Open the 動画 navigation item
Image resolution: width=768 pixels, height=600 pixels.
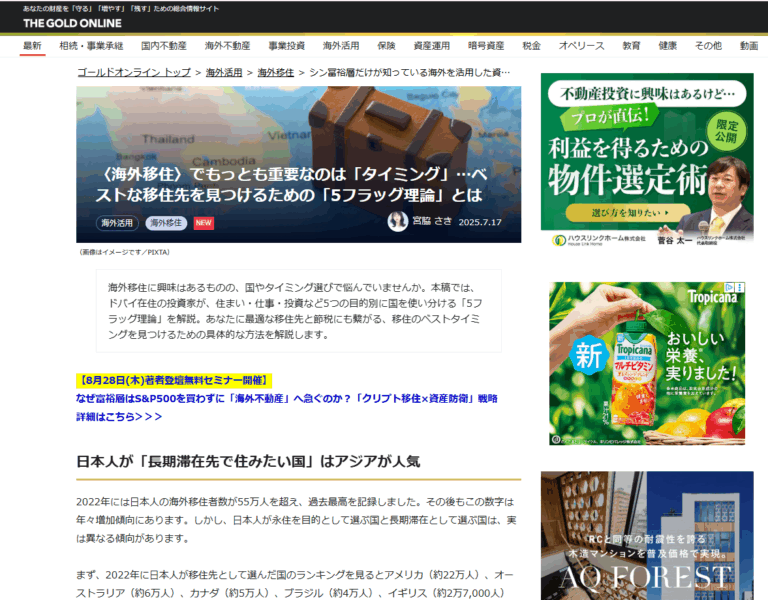pyautogui.click(x=749, y=46)
